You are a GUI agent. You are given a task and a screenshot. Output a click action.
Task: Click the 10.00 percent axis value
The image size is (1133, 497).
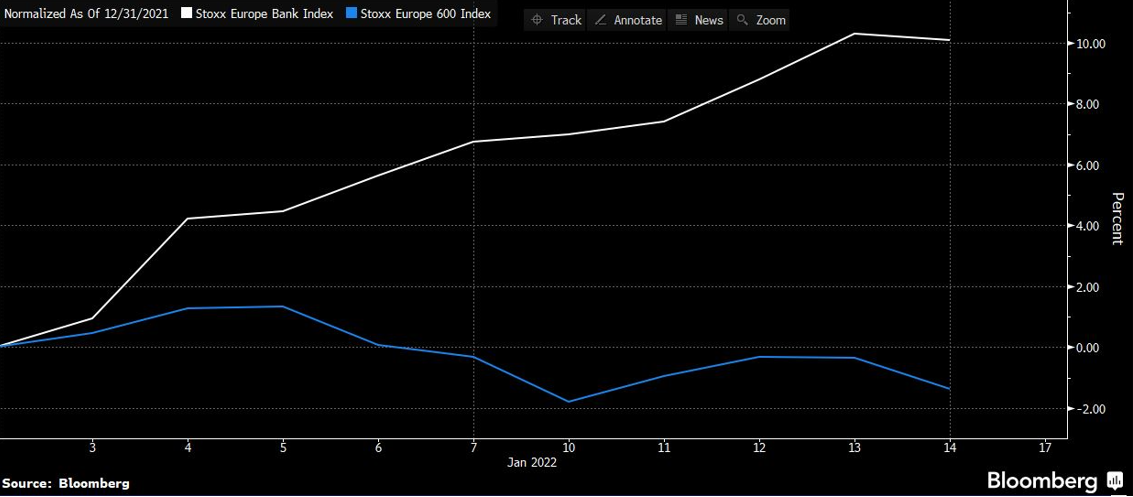pyautogui.click(x=1090, y=44)
